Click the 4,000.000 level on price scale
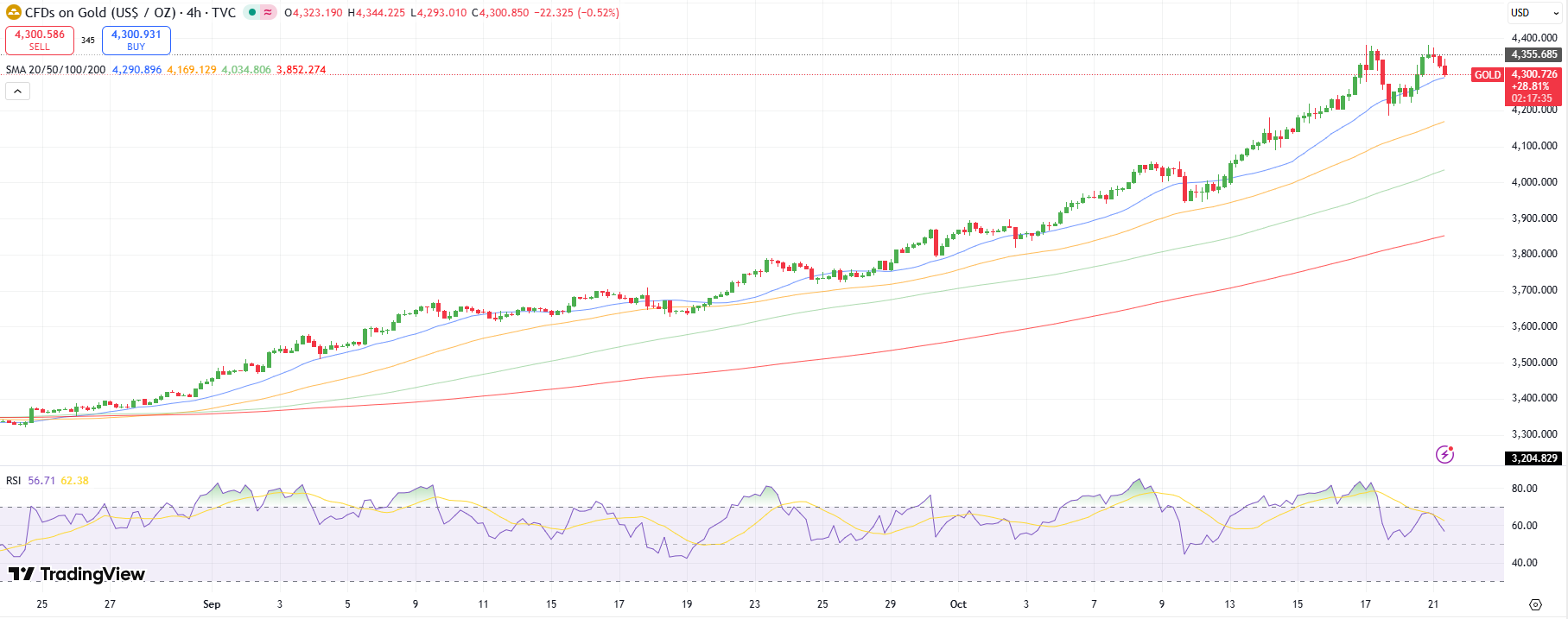Image resolution: width=1568 pixels, height=619 pixels. (x=1533, y=182)
